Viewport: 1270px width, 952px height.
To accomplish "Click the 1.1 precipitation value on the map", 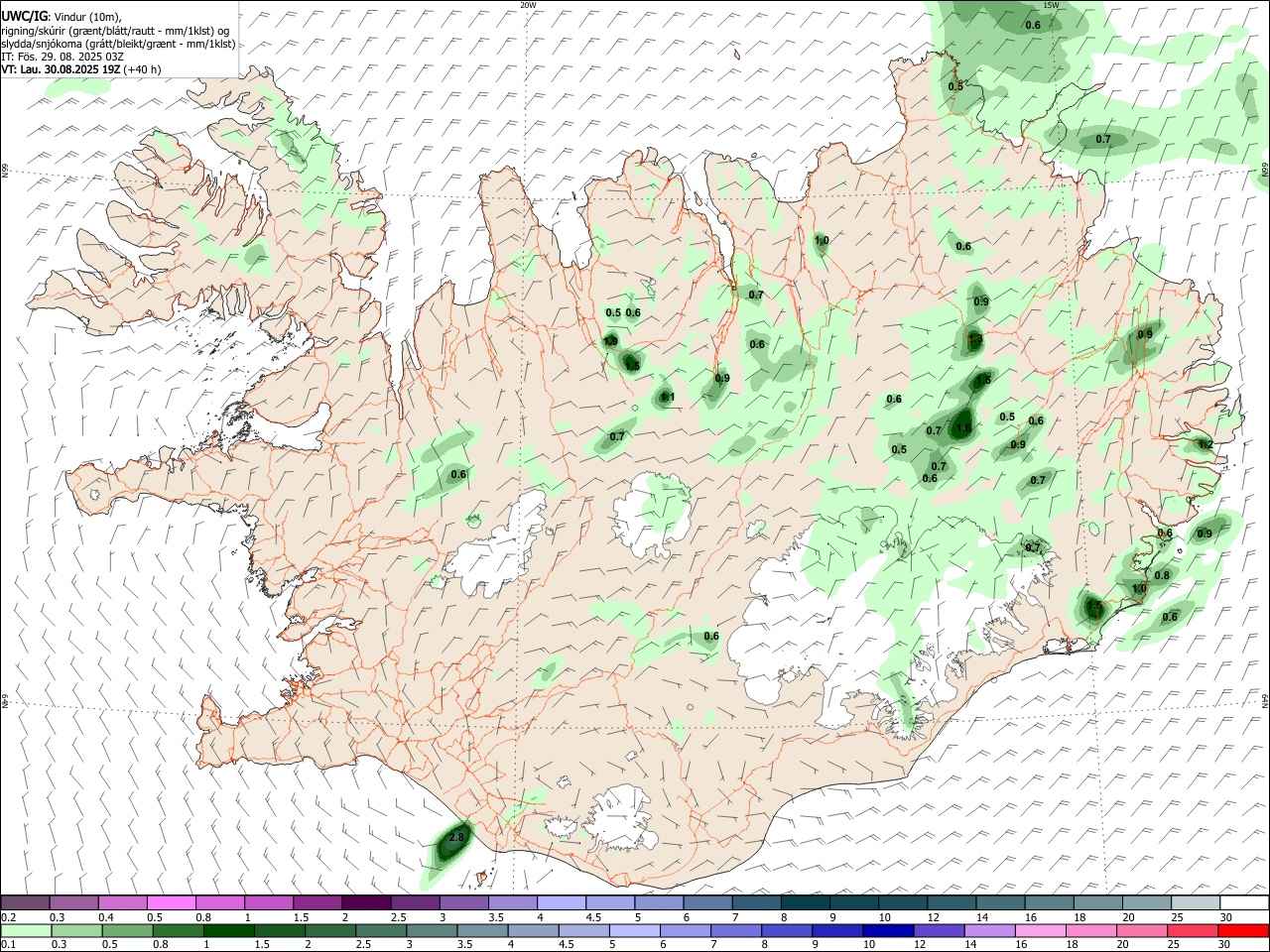I will click(x=668, y=398).
